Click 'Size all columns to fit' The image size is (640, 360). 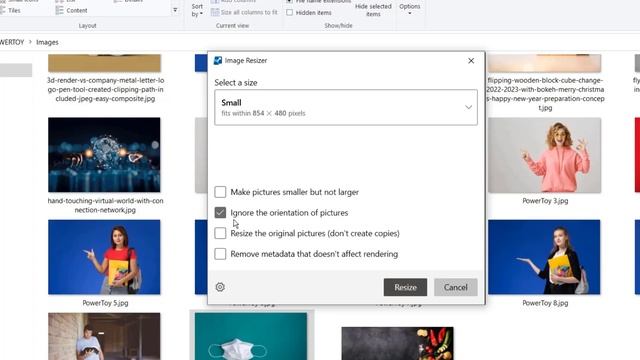pos(244,13)
